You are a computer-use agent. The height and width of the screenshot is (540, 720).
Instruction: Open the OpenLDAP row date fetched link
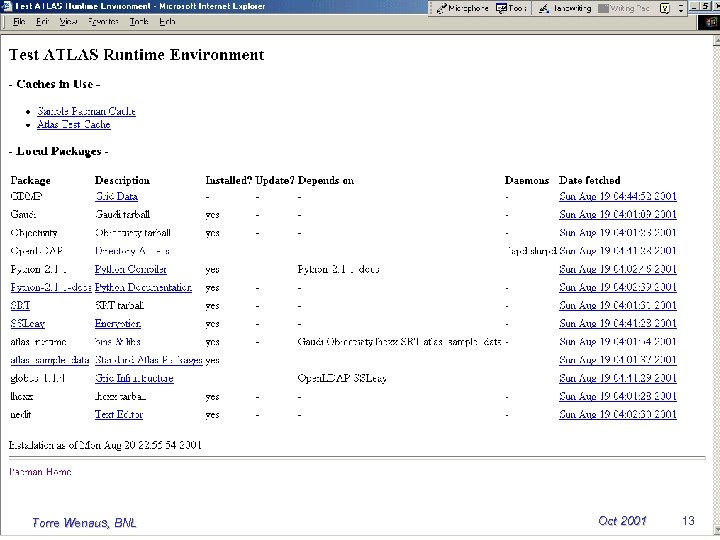point(618,251)
